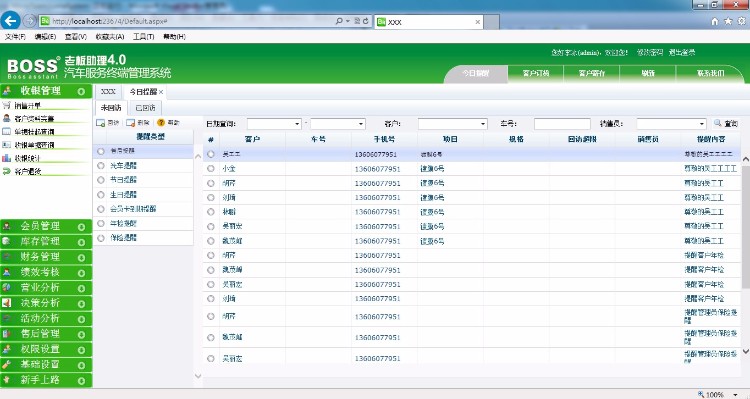Screen dimensions: 750x399
Task: Select the 生日提醒 radio button
Action: pyautogui.click(x=100, y=195)
